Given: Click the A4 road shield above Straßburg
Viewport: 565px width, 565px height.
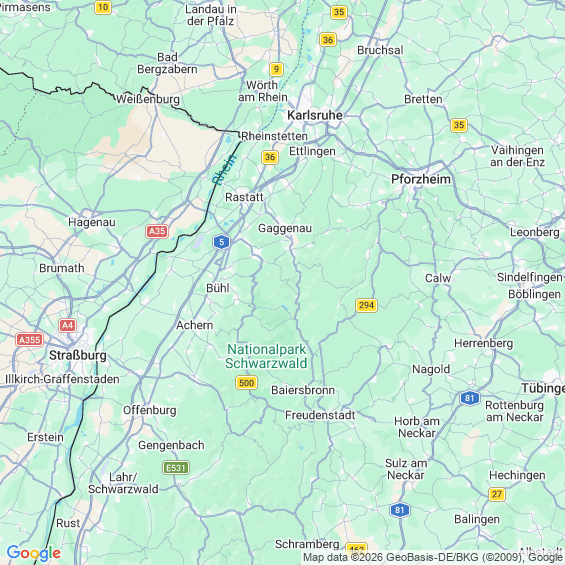Looking at the screenshot, I should [x=67, y=325].
